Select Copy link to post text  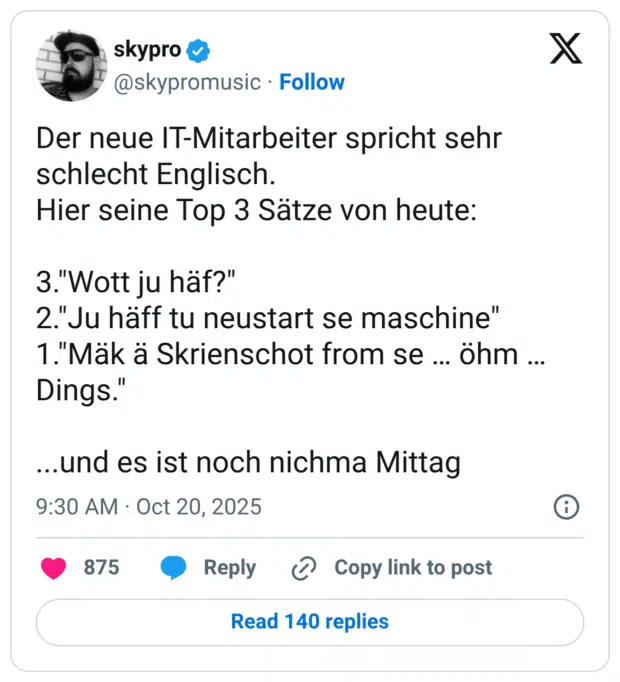coord(413,568)
